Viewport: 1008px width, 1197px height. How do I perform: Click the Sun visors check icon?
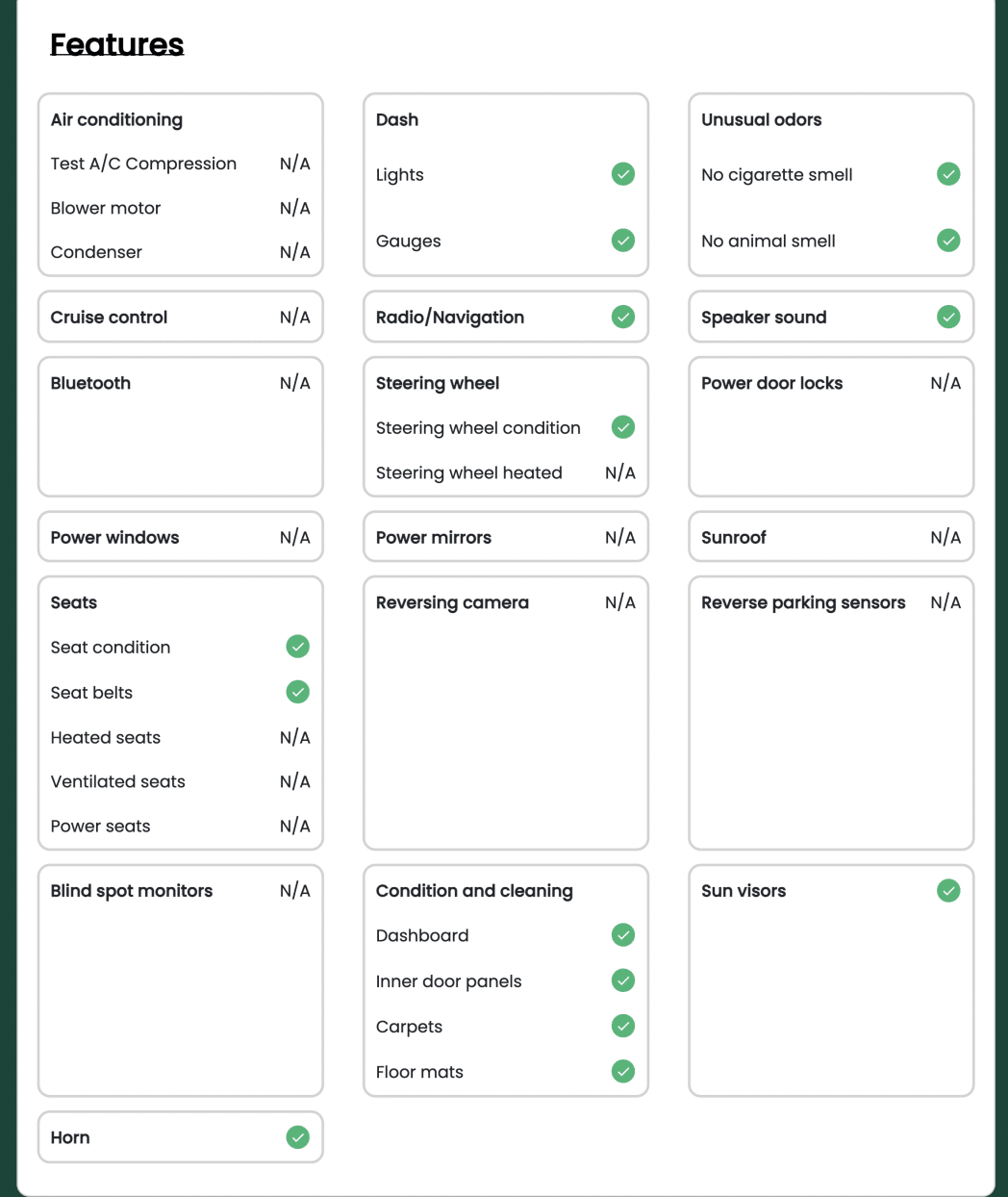click(x=948, y=891)
